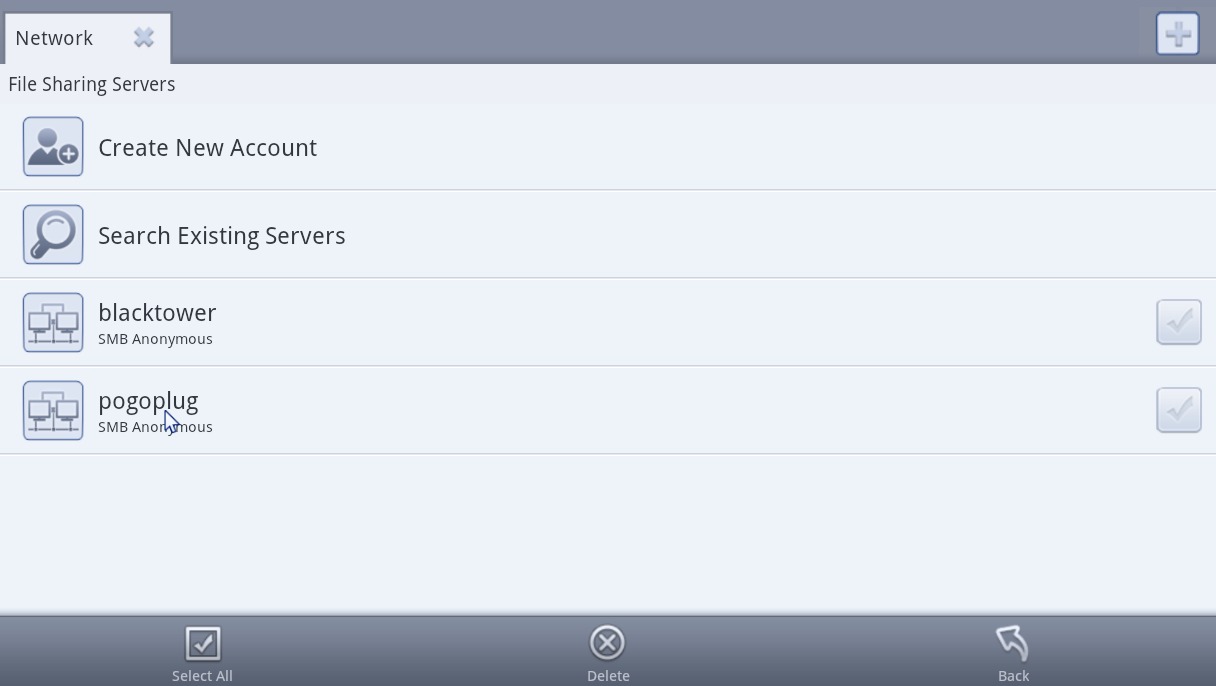Click the Back label in bottom bar
The width and height of the screenshot is (1216, 686).
(x=1013, y=676)
